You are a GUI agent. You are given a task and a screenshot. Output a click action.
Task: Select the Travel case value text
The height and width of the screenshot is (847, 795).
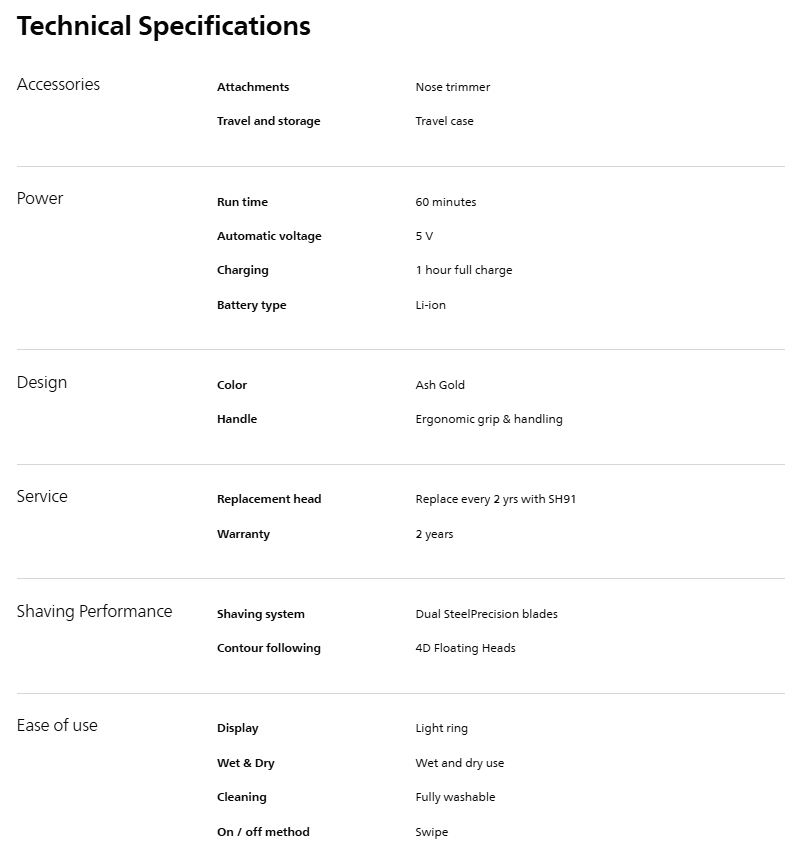tap(444, 121)
